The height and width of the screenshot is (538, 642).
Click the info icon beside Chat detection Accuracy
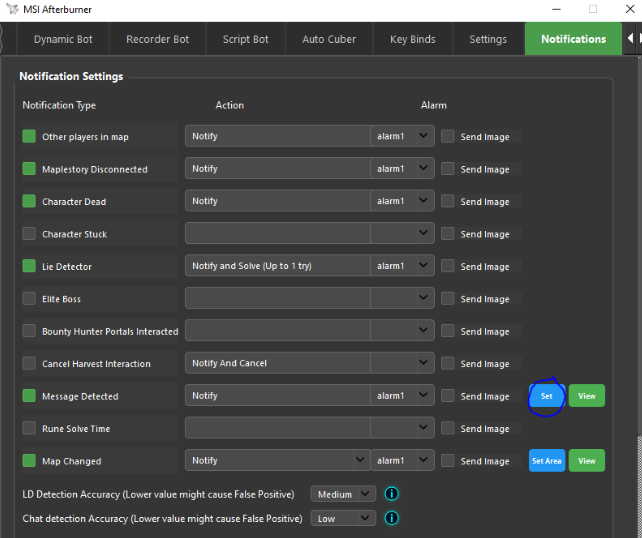392,518
